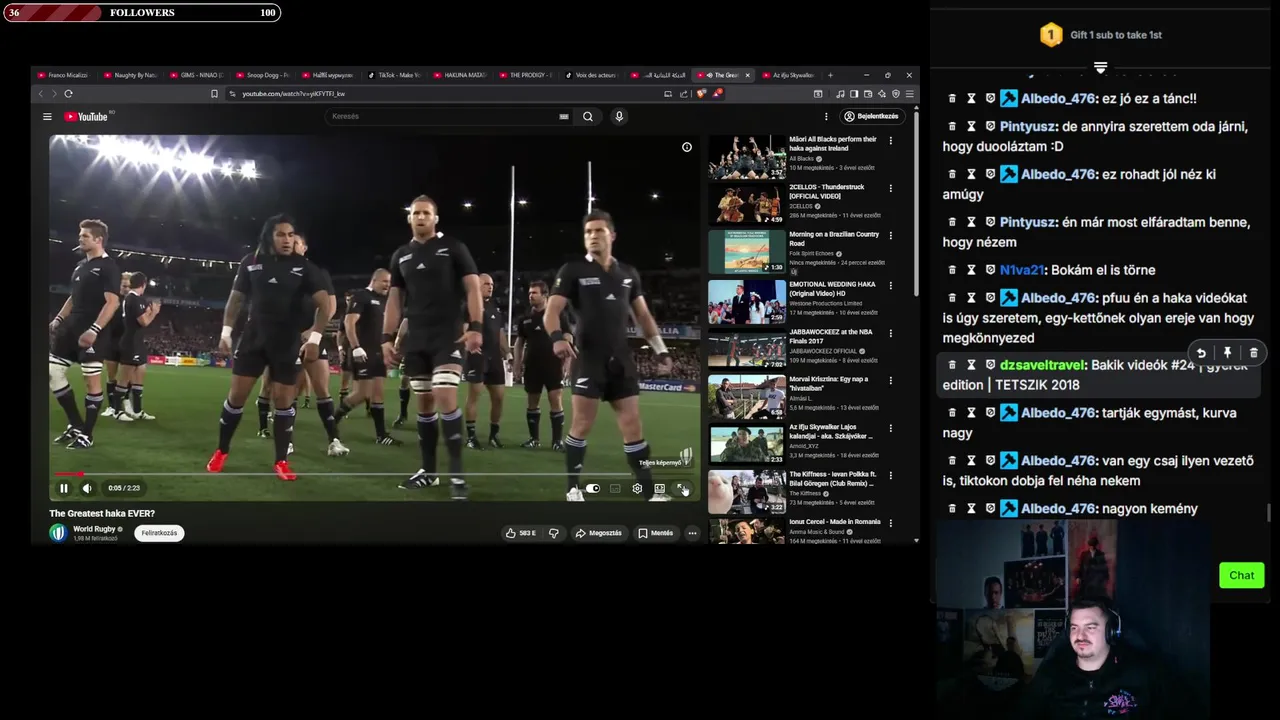The width and height of the screenshot is (1280, 720).
Task: Close the active The Greatest haka tab
Action: (x=747, y=75)
